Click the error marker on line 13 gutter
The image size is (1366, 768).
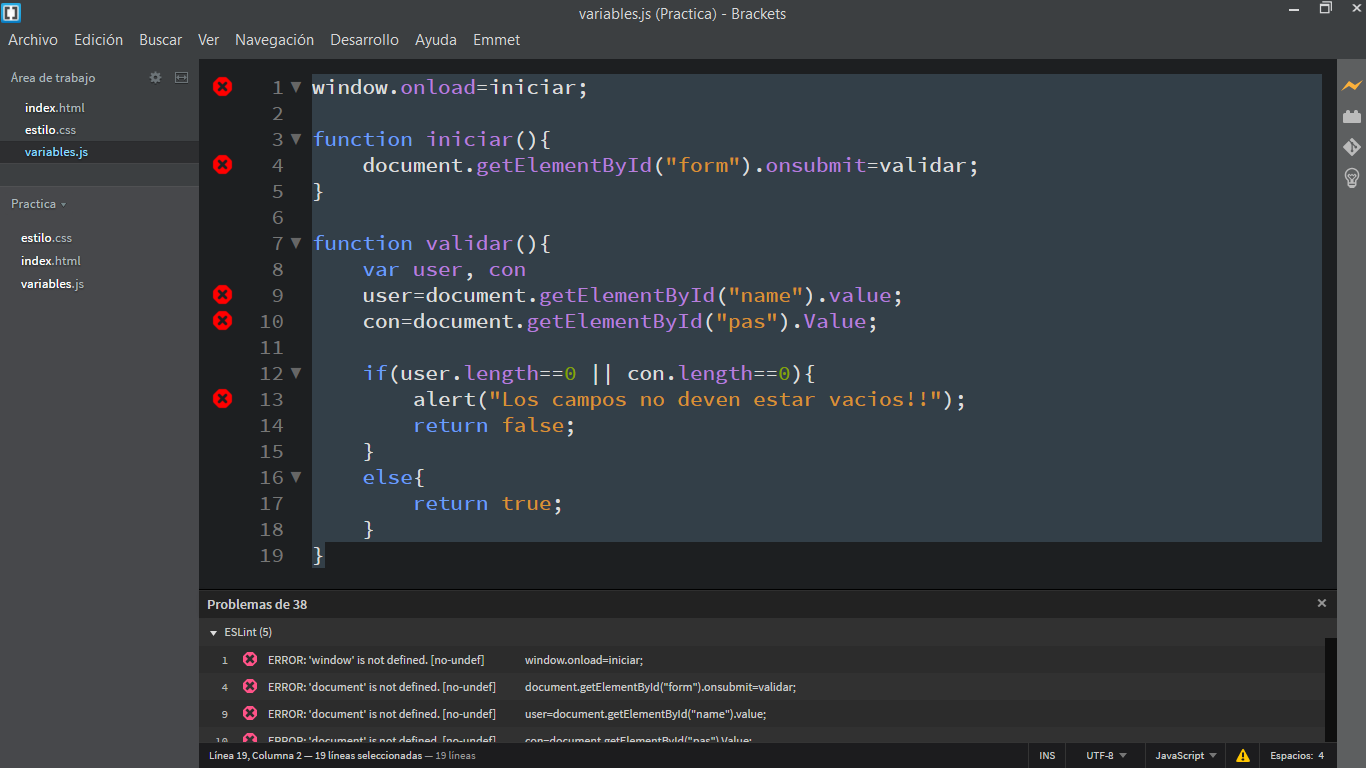pyautogui.click(x=223, y=399)
